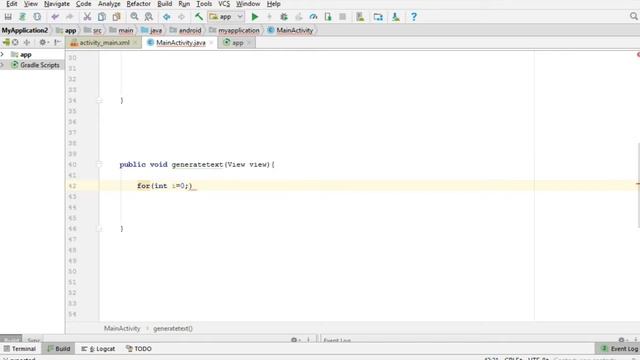Click the MainActivity class breadcrumb
This screenshot has height=360, width=640.
(290, 30)
